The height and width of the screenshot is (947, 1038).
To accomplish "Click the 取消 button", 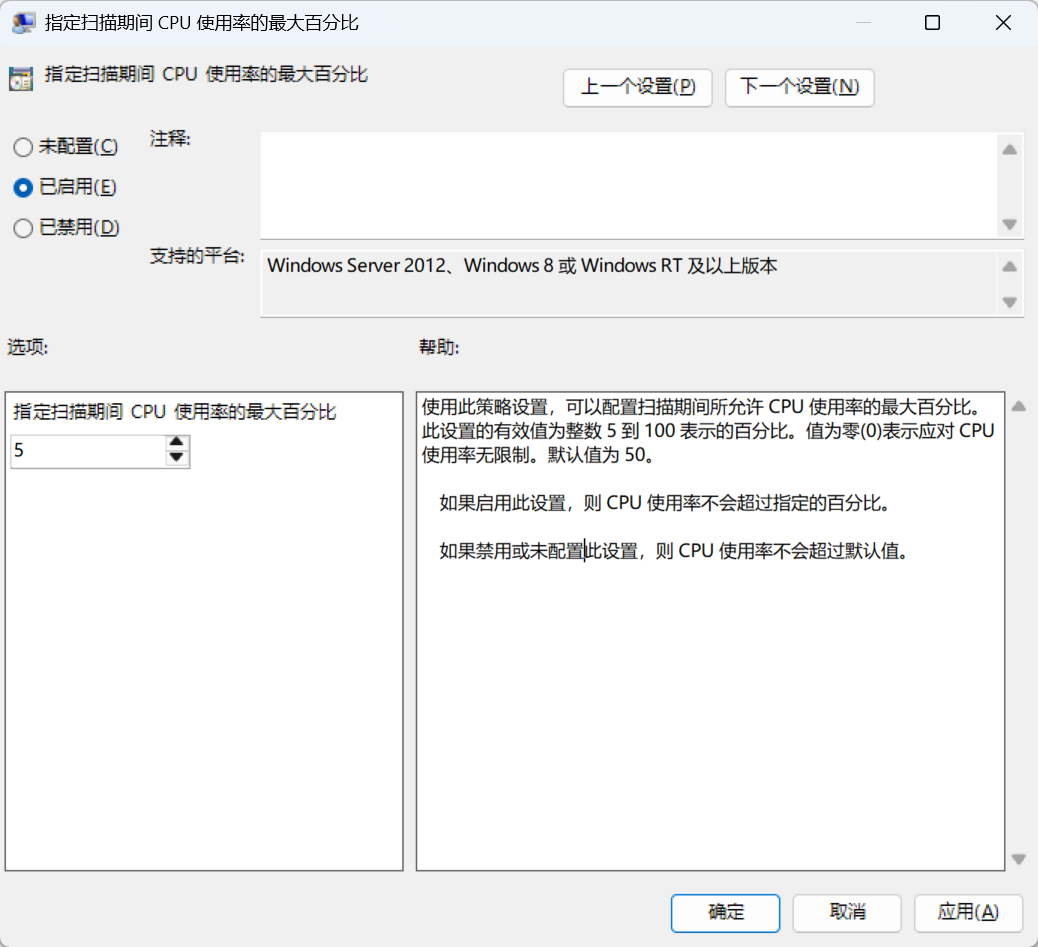I will 847,913.
